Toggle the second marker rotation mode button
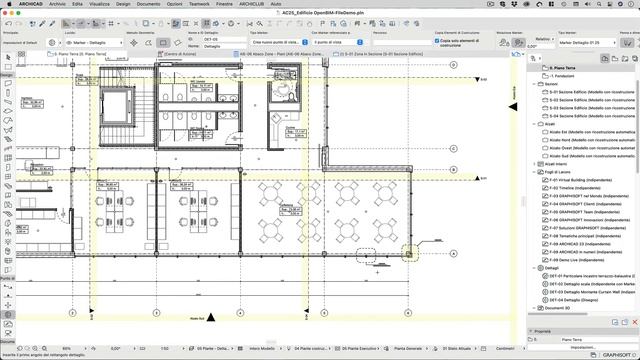 point(518,42)
